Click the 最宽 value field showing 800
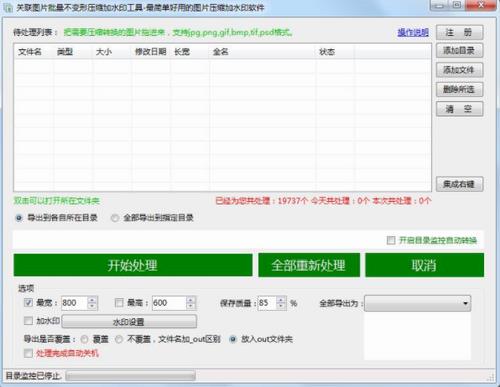 tap(74, 303)
